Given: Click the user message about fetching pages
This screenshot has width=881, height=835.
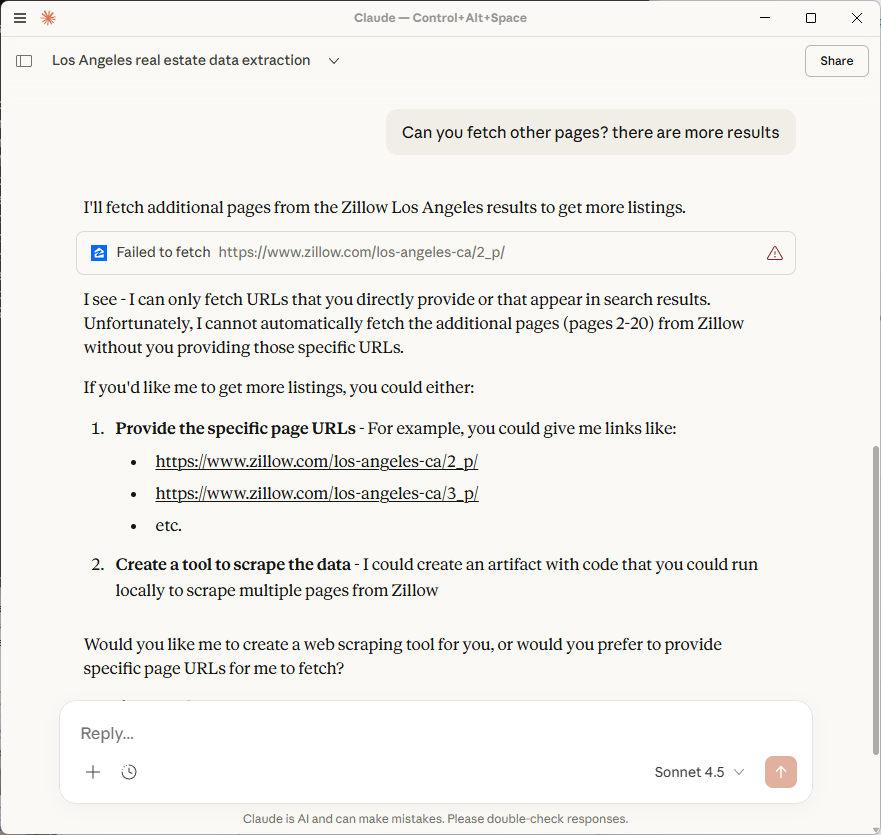Looking at the screenshot, I should (x=590, y=132).
